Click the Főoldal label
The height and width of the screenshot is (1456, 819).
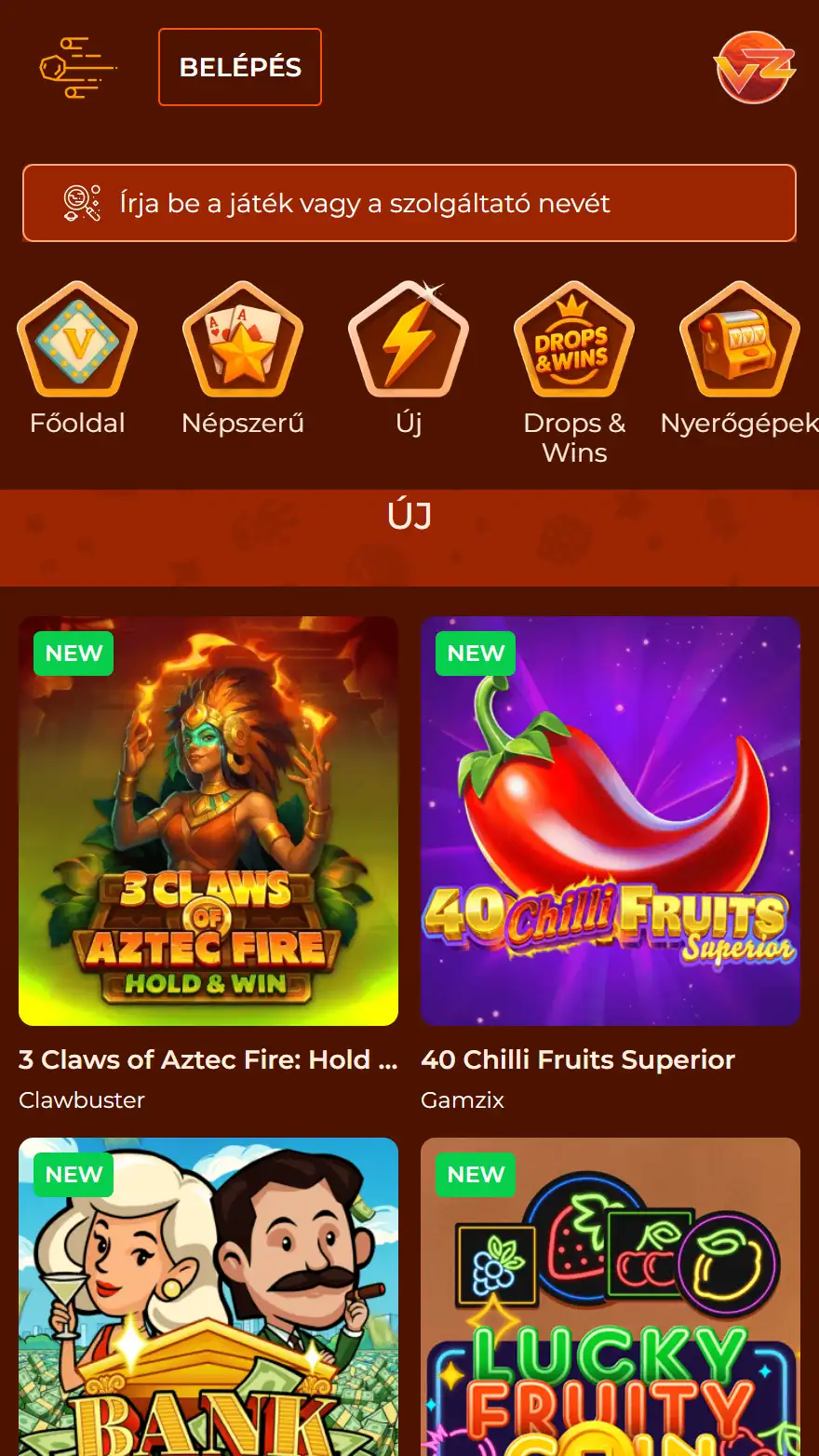click(77, 424)
